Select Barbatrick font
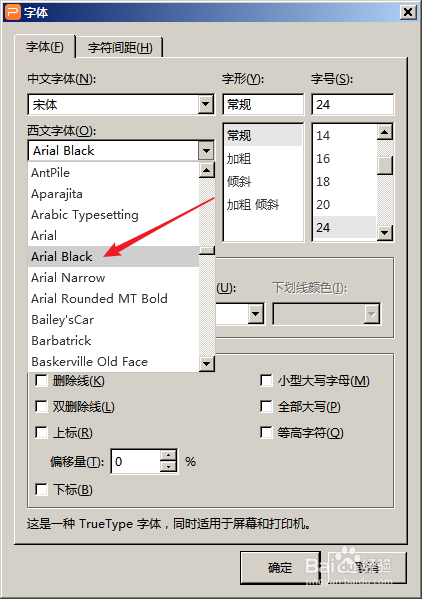Viewport: 422px width, 599px height. point(113,340)
